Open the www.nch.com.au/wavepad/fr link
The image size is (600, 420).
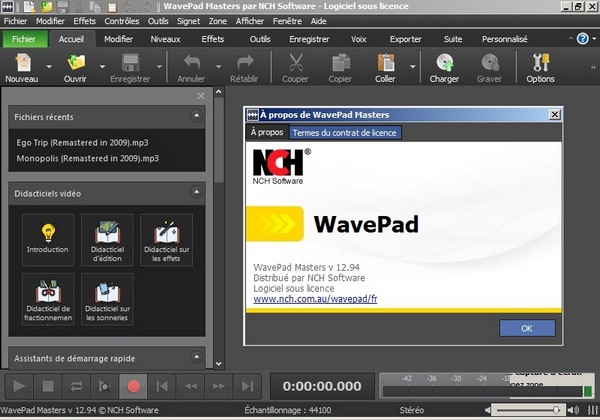315,299
